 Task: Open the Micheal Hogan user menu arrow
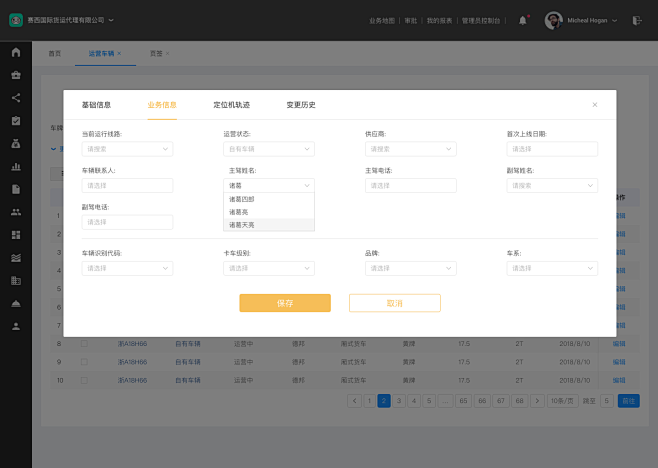coord(615,20)
